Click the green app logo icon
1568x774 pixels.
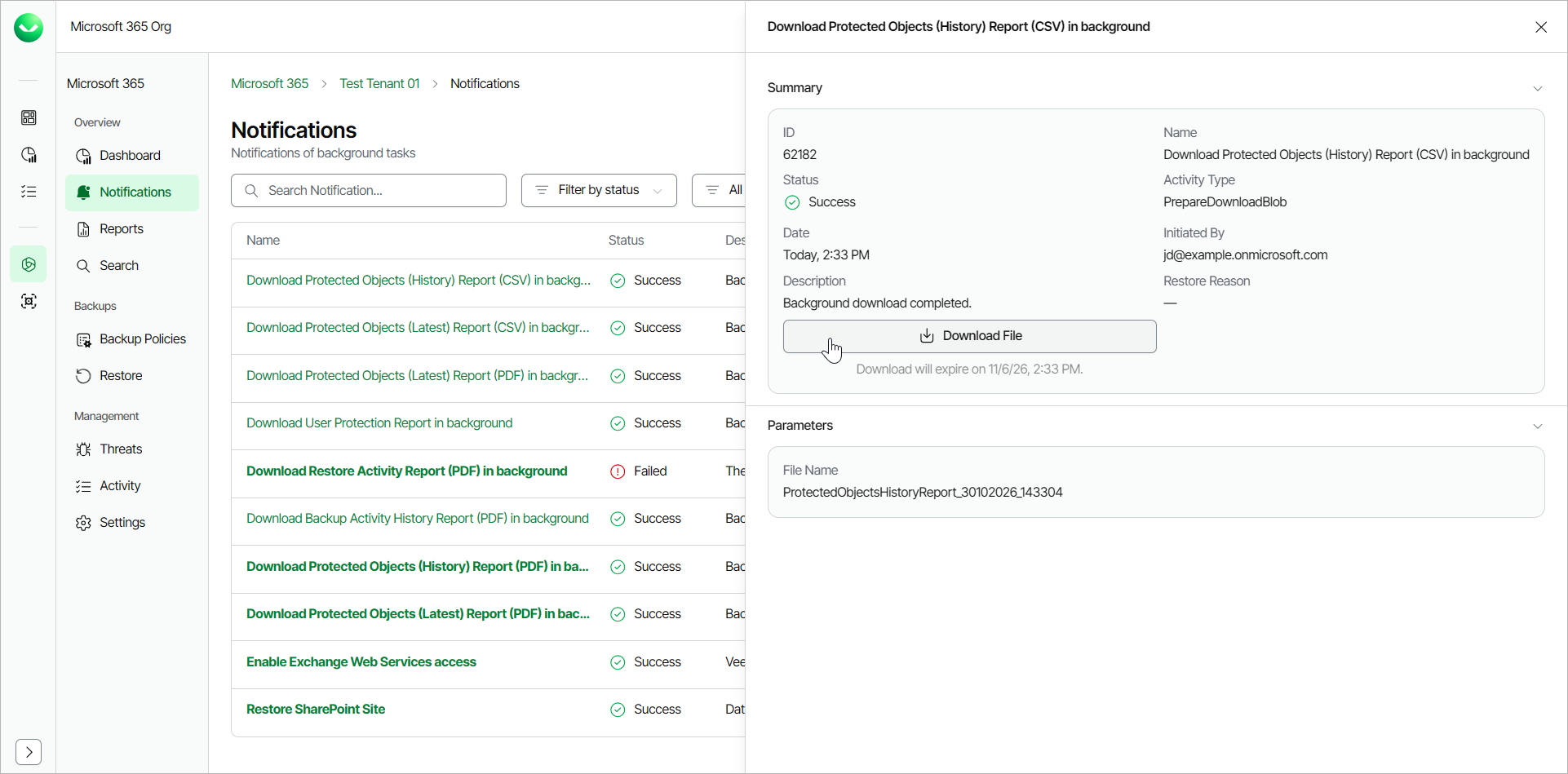(29, 28)
